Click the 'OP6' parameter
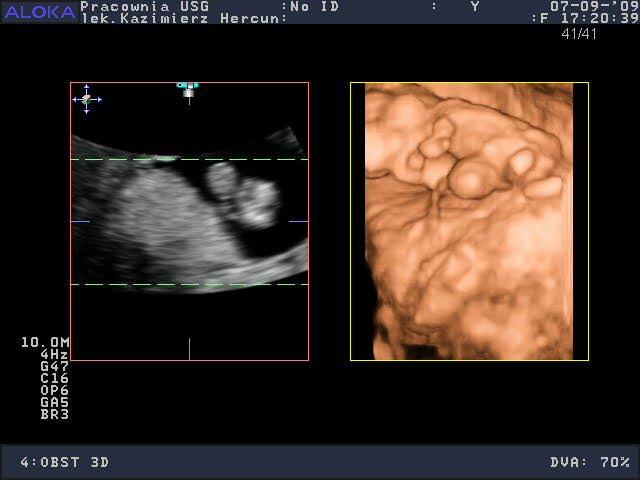Image resolution: width=640 pixels, height=480 pixels. pyautogui.click(x=54, y=390)
